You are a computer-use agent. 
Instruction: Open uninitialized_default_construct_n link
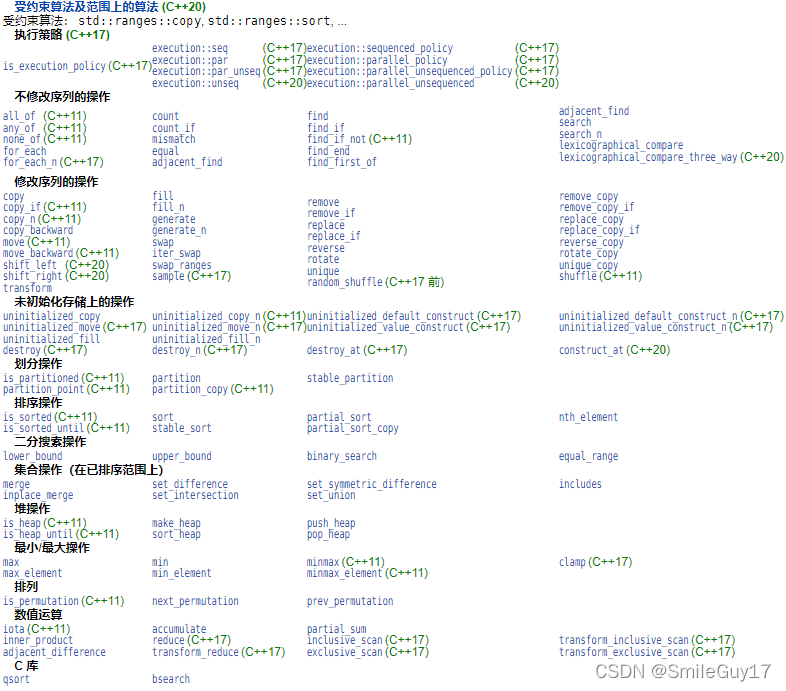[x=648, y=316]
